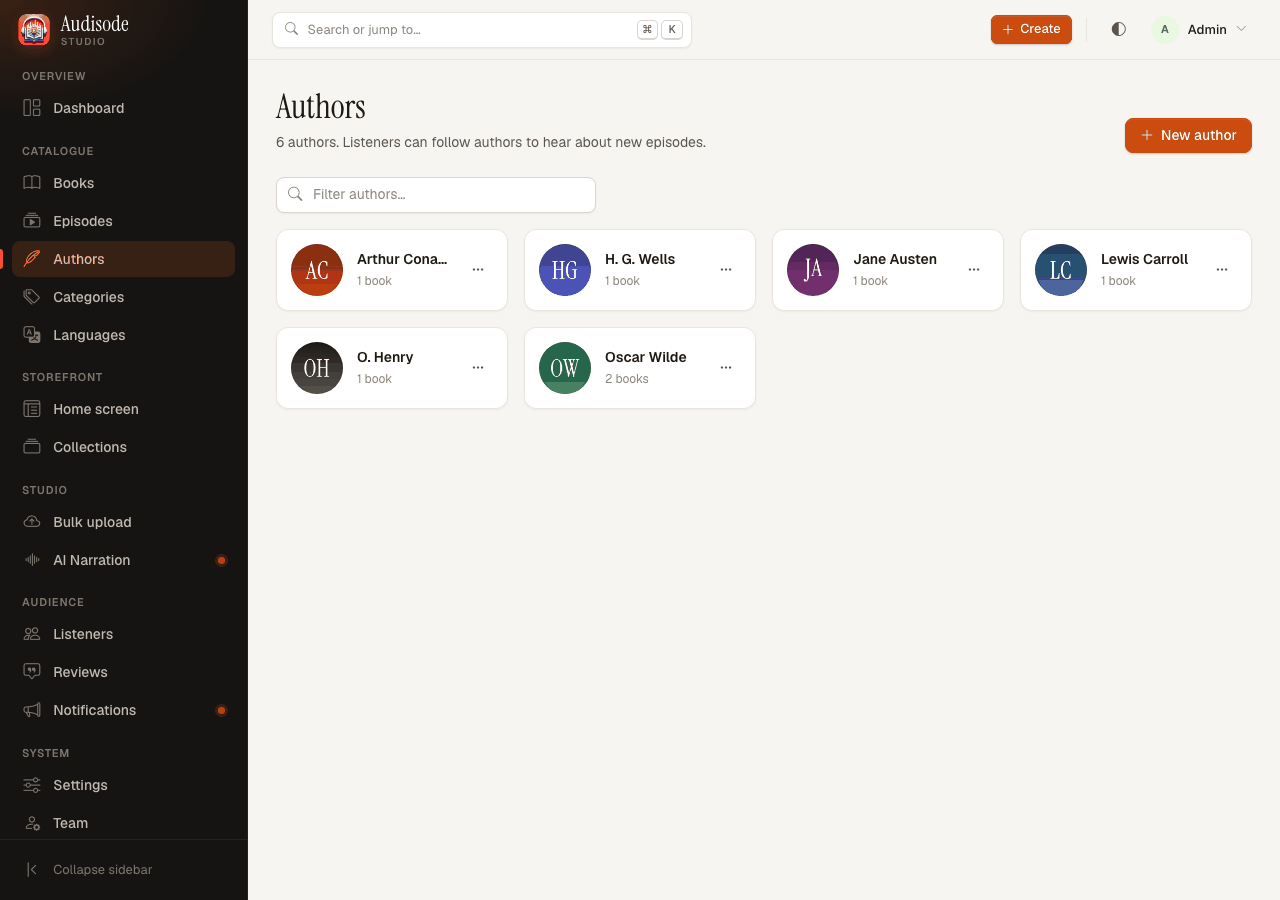This screenshot has width=1280, height=900.
Task: Click the Home screen layout icon
Action: click(32, 409)
